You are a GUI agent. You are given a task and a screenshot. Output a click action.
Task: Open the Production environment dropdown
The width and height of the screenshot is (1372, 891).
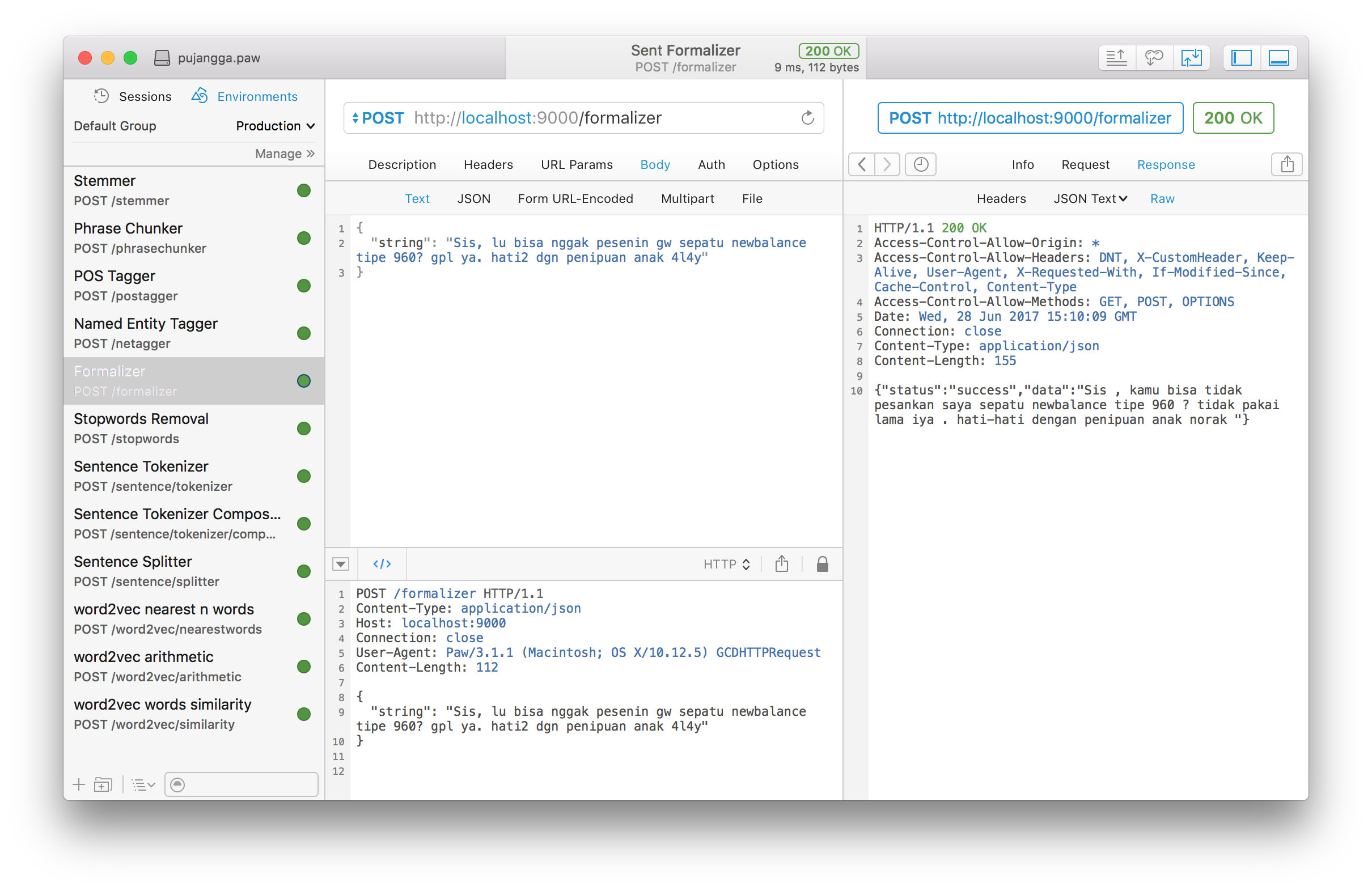coord(275,126)
